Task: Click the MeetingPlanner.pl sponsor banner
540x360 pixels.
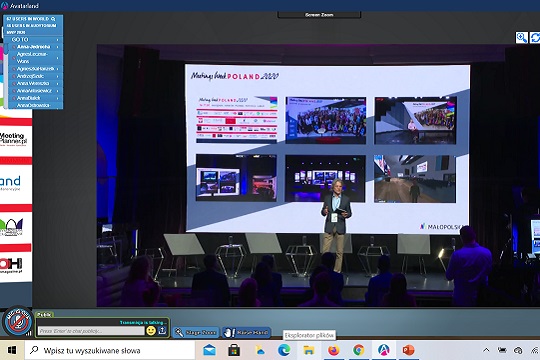Action: click(x=14, y=140)
